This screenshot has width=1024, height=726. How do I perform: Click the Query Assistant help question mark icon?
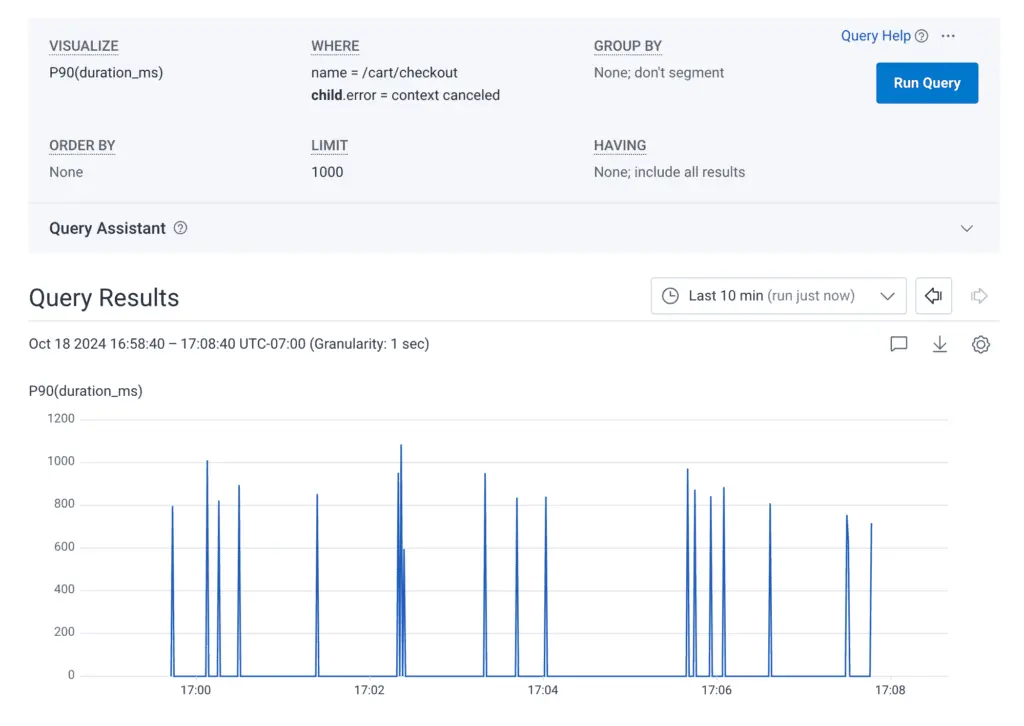pyautogui.click(x=180, y=228)
